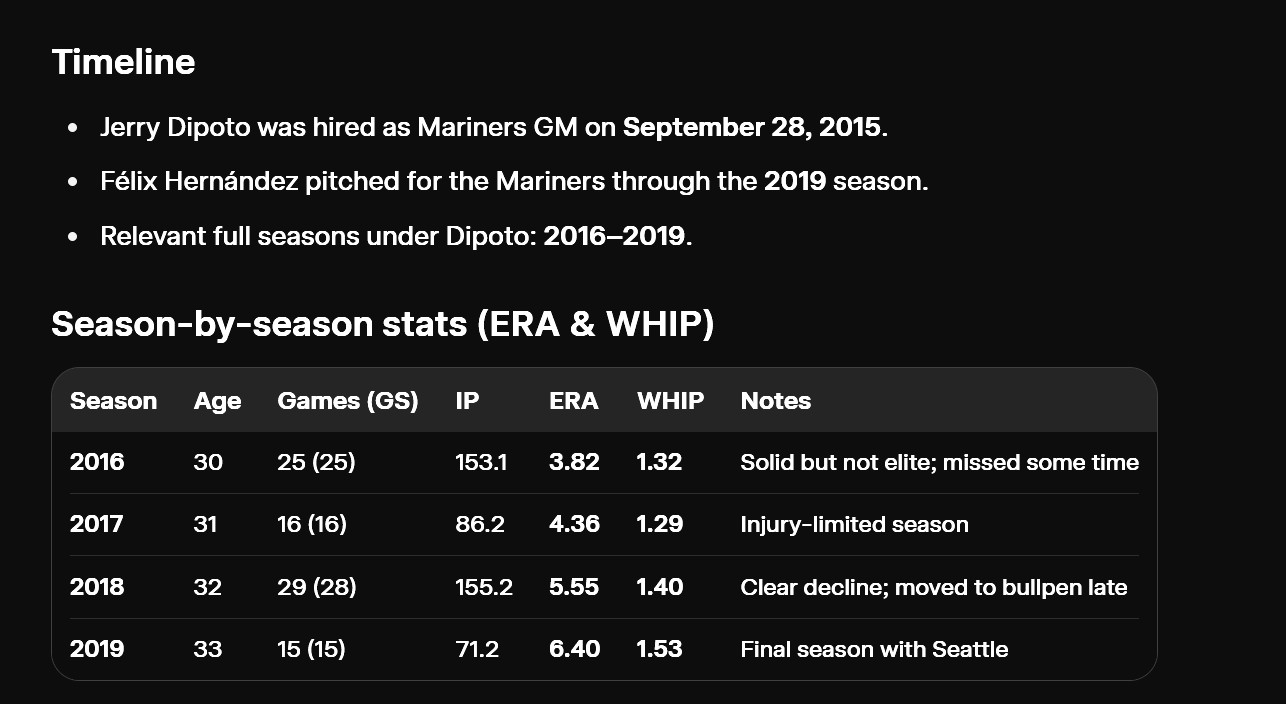Image resolution: width=1286 pixels, height=704 pixels.
Task: Click the 6.40 ERA value
Action: pos(574,649)
